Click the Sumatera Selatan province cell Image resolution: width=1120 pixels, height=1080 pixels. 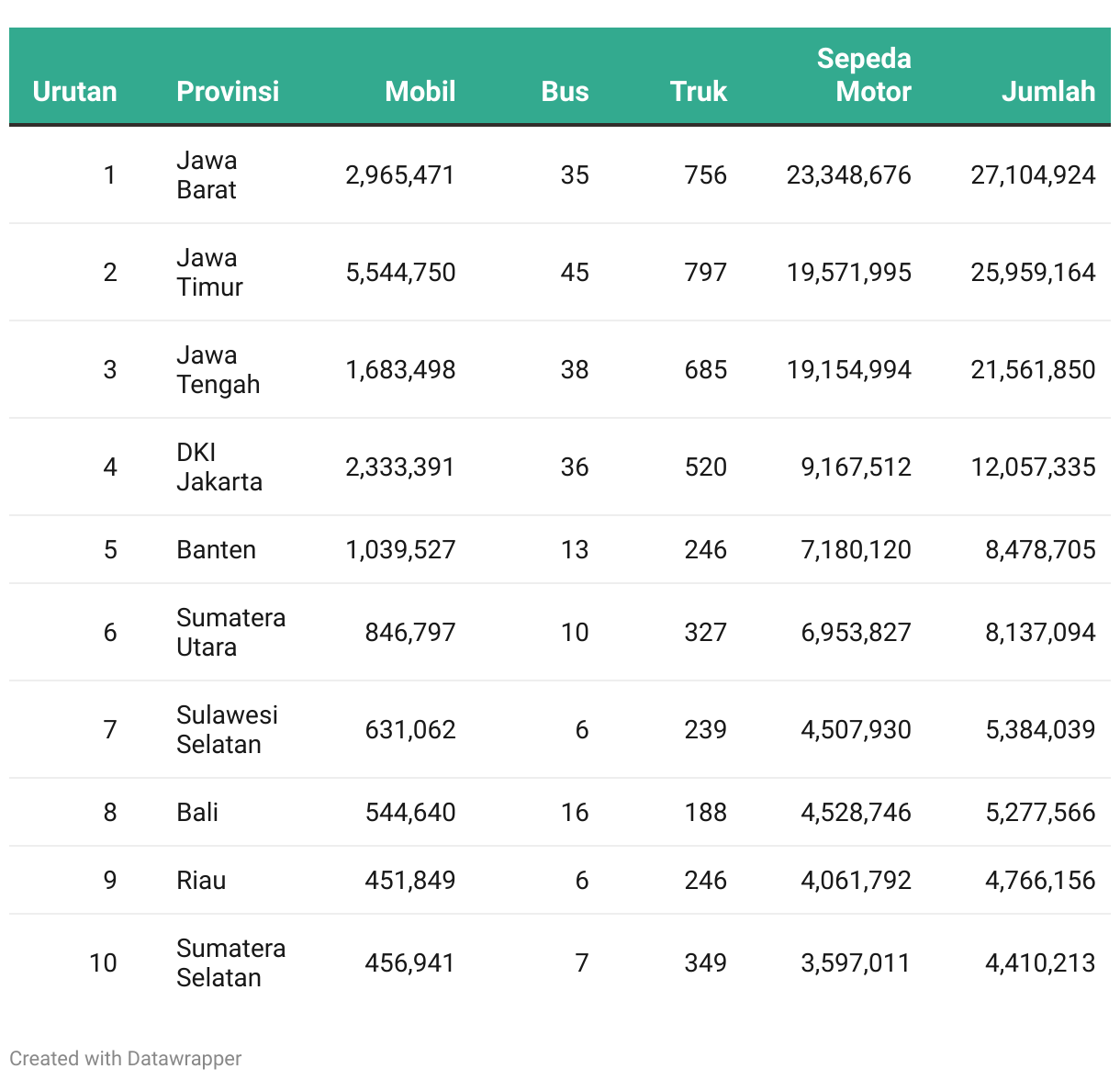[x=230, y=963]
